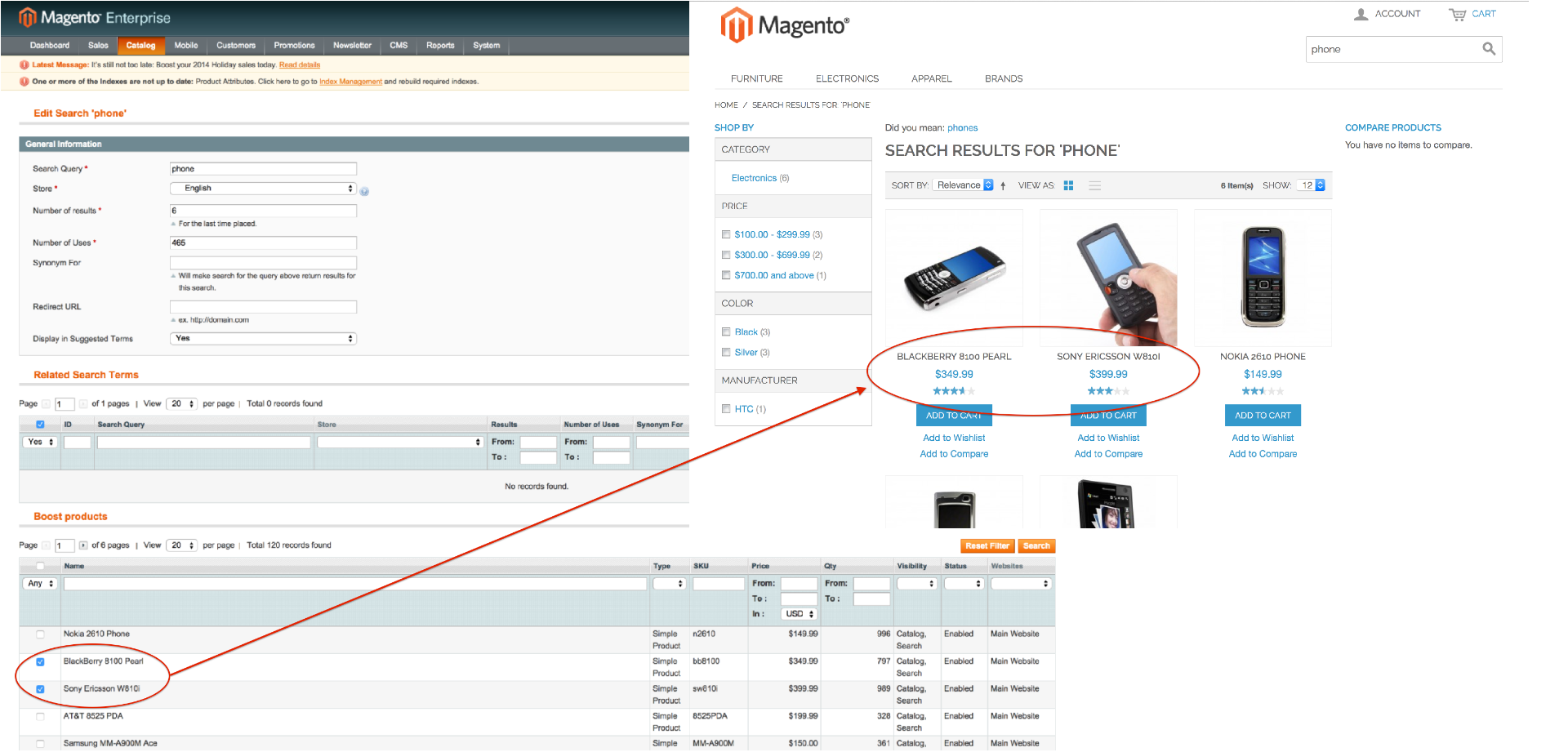Switch to grid view icon
Viewport: 1568px width, 752px height.
[x=1068, y=185]
